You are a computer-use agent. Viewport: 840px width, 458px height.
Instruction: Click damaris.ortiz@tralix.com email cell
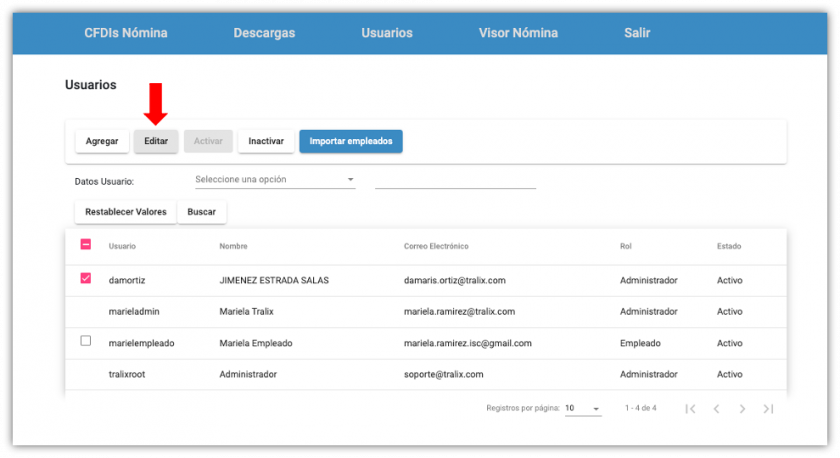(455, 281)
